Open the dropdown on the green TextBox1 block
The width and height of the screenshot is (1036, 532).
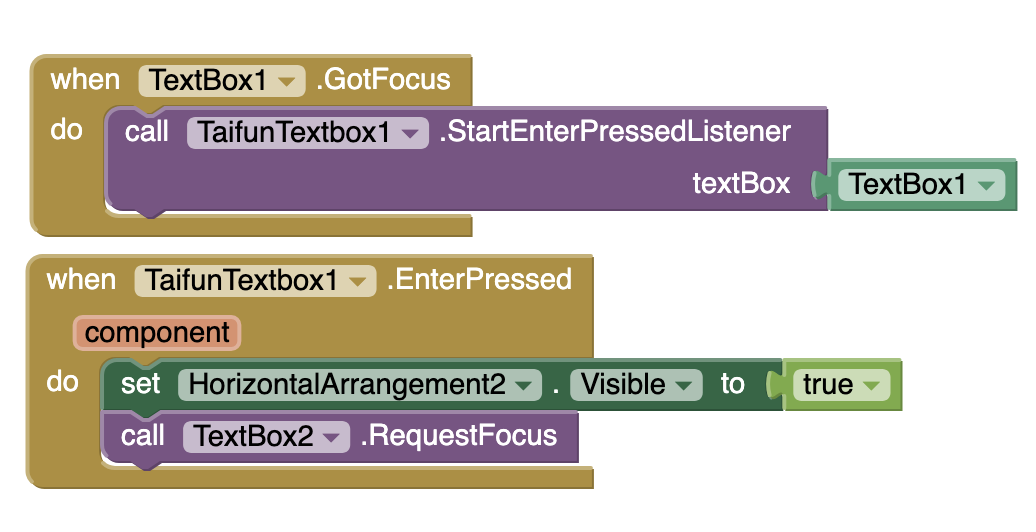[x=987, y=185]
